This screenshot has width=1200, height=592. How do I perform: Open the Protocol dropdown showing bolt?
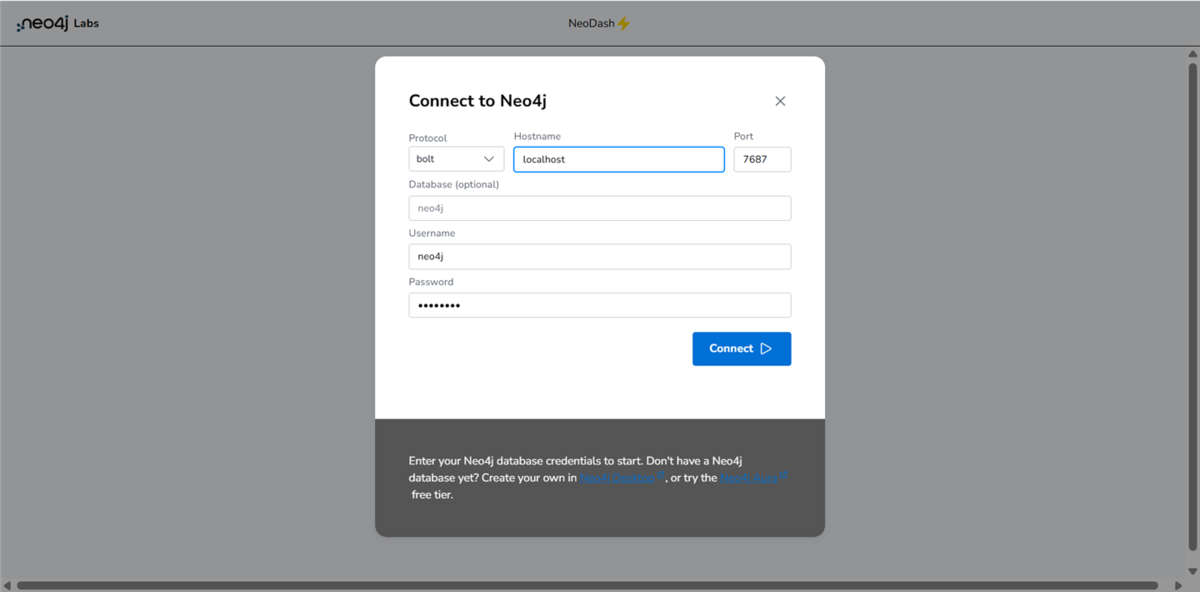coord(456,159)
